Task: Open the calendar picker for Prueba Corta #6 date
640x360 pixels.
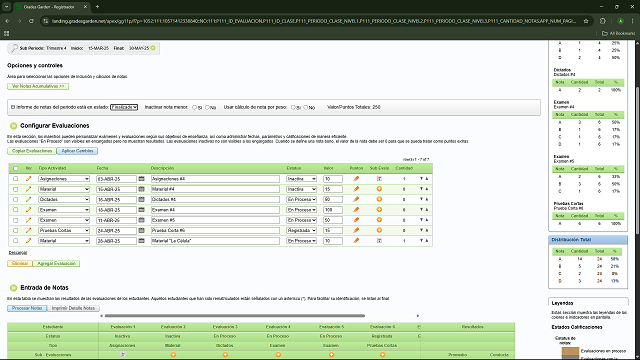Action: tap(141, 230)
